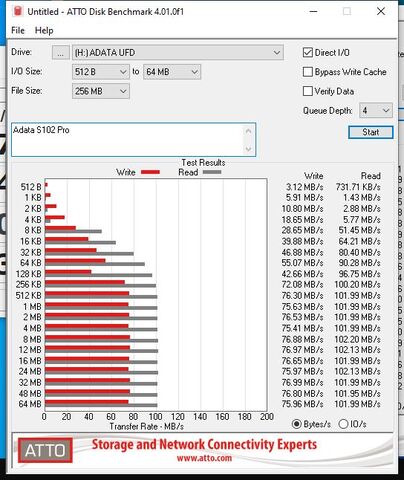Click the 512 B row label in chart
Viewport: 404px width, 480px height.
(31, 187)
